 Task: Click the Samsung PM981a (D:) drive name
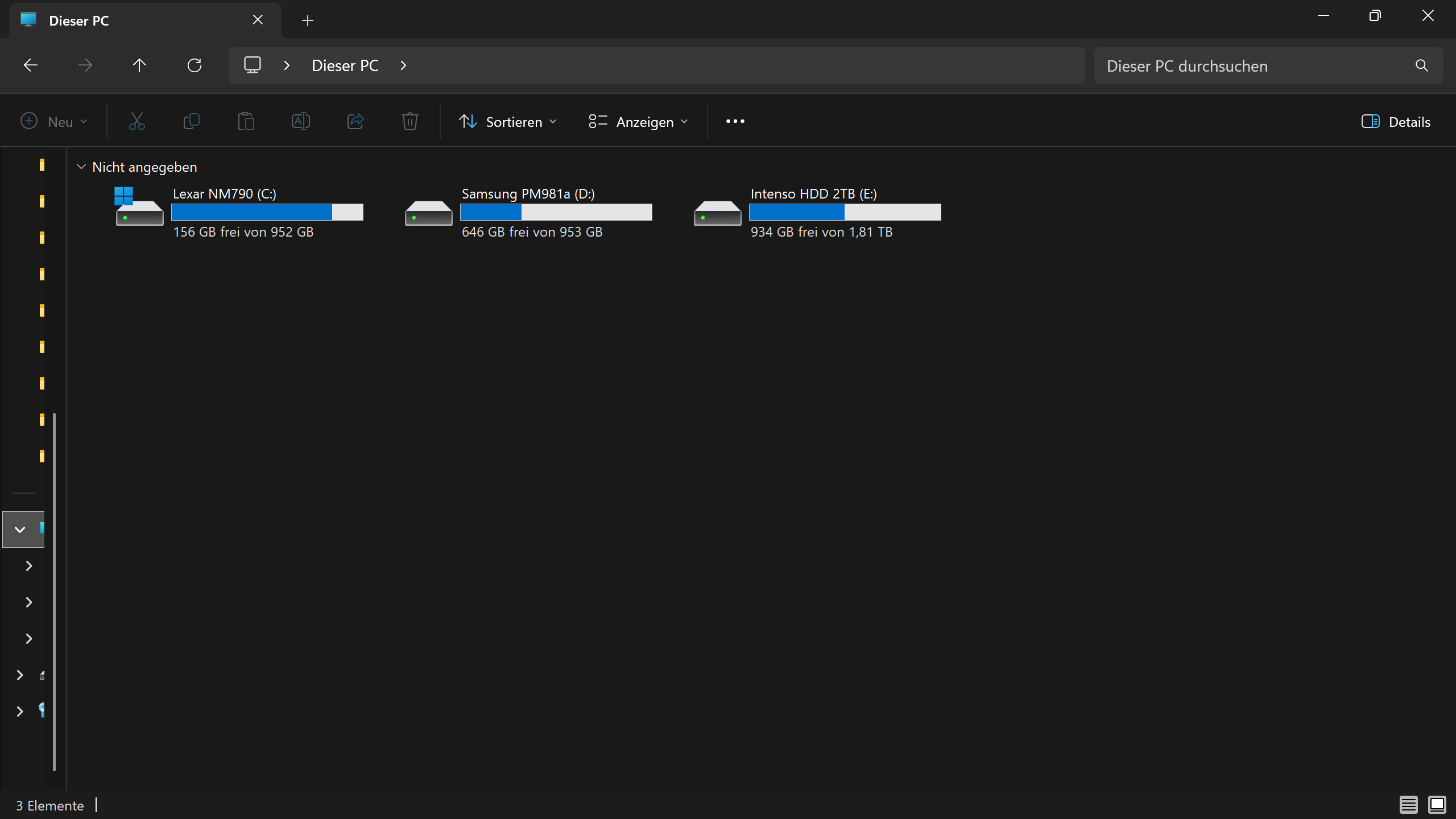(x=528, y=194)
